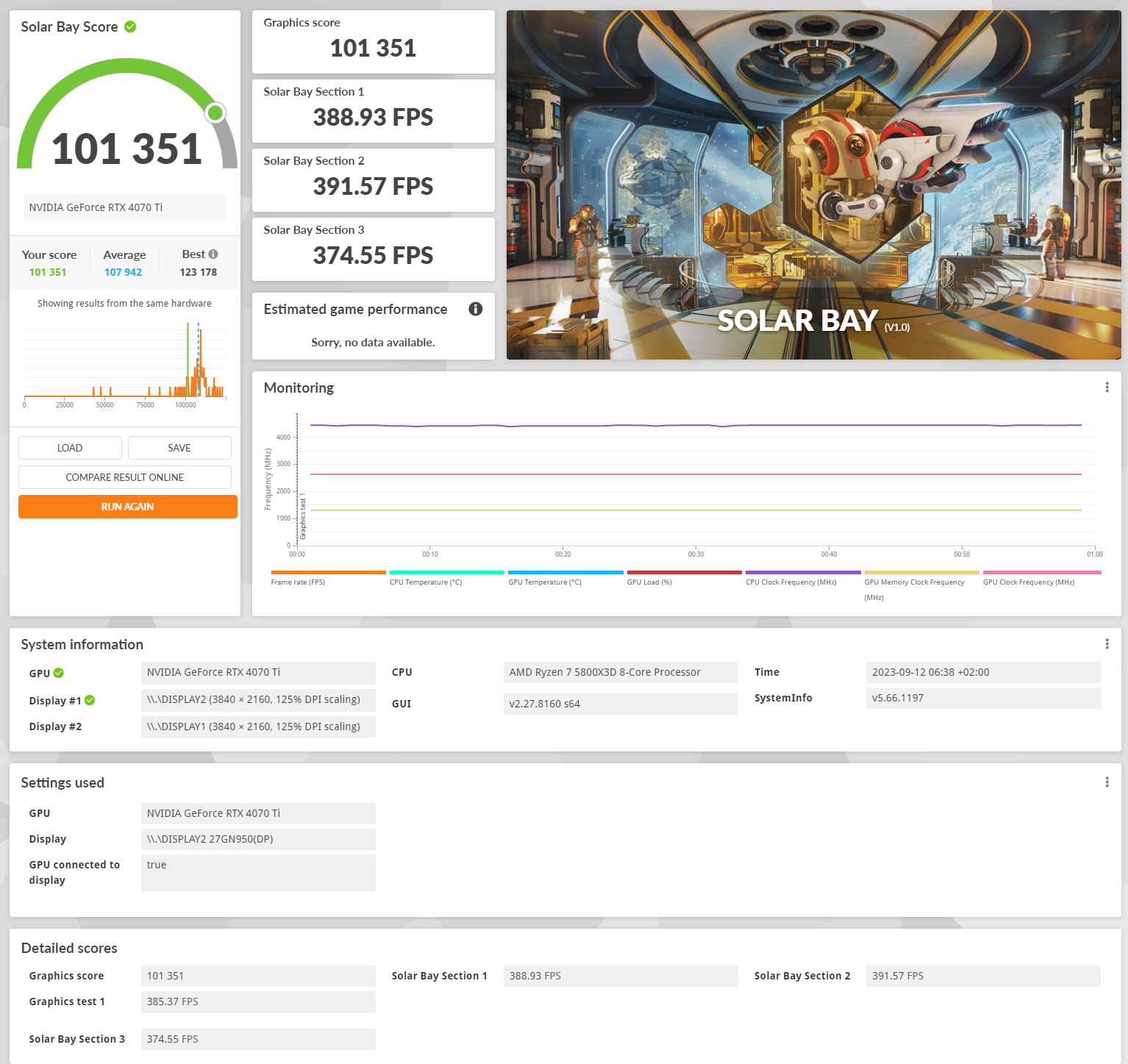1128x1064 pixels.
Task: Click the green check icon next to GPU
Action: (x=59, y=673)
